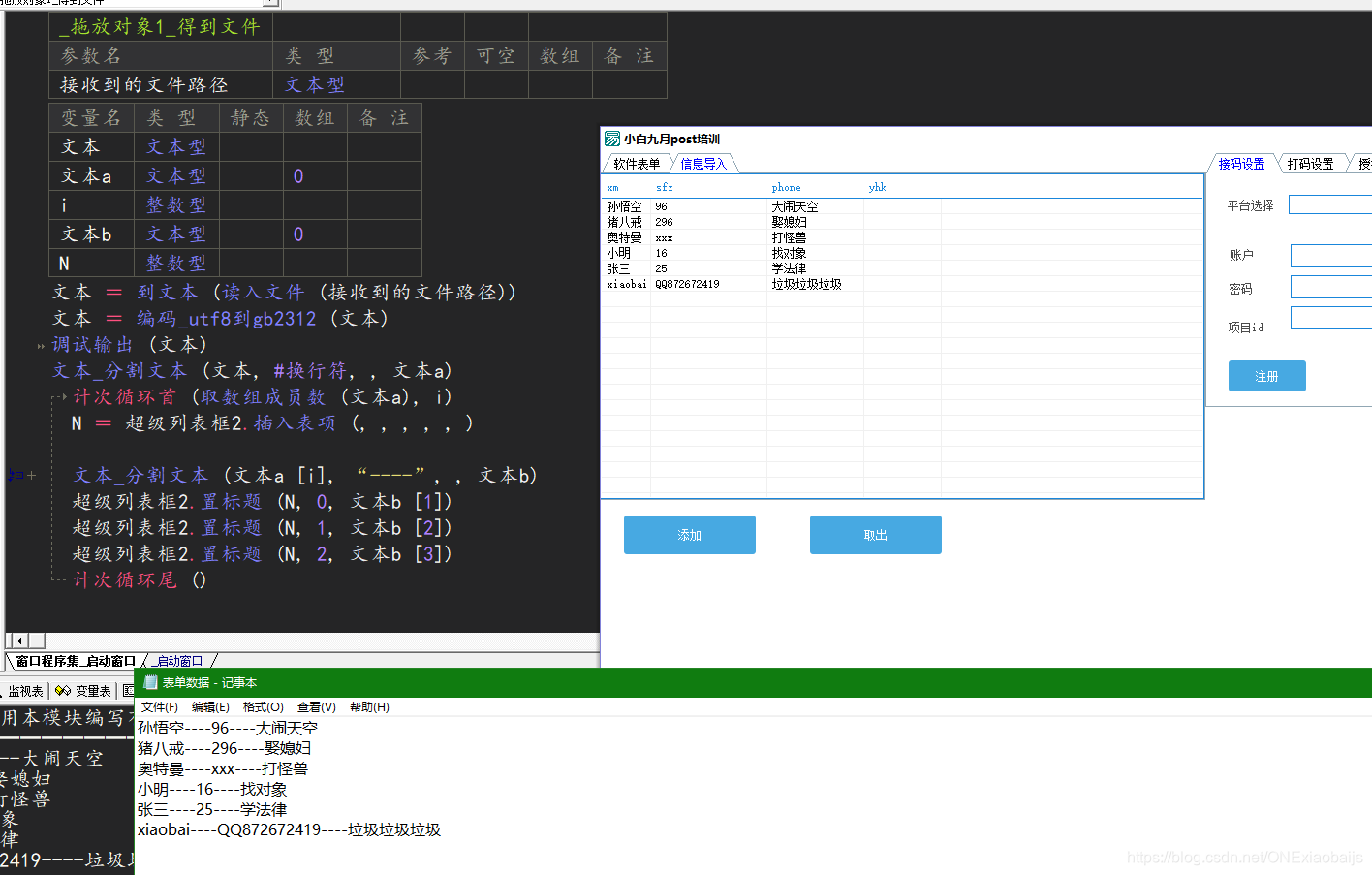Click the 置标题 (N, 2, 文本b [3]) line

263,554
